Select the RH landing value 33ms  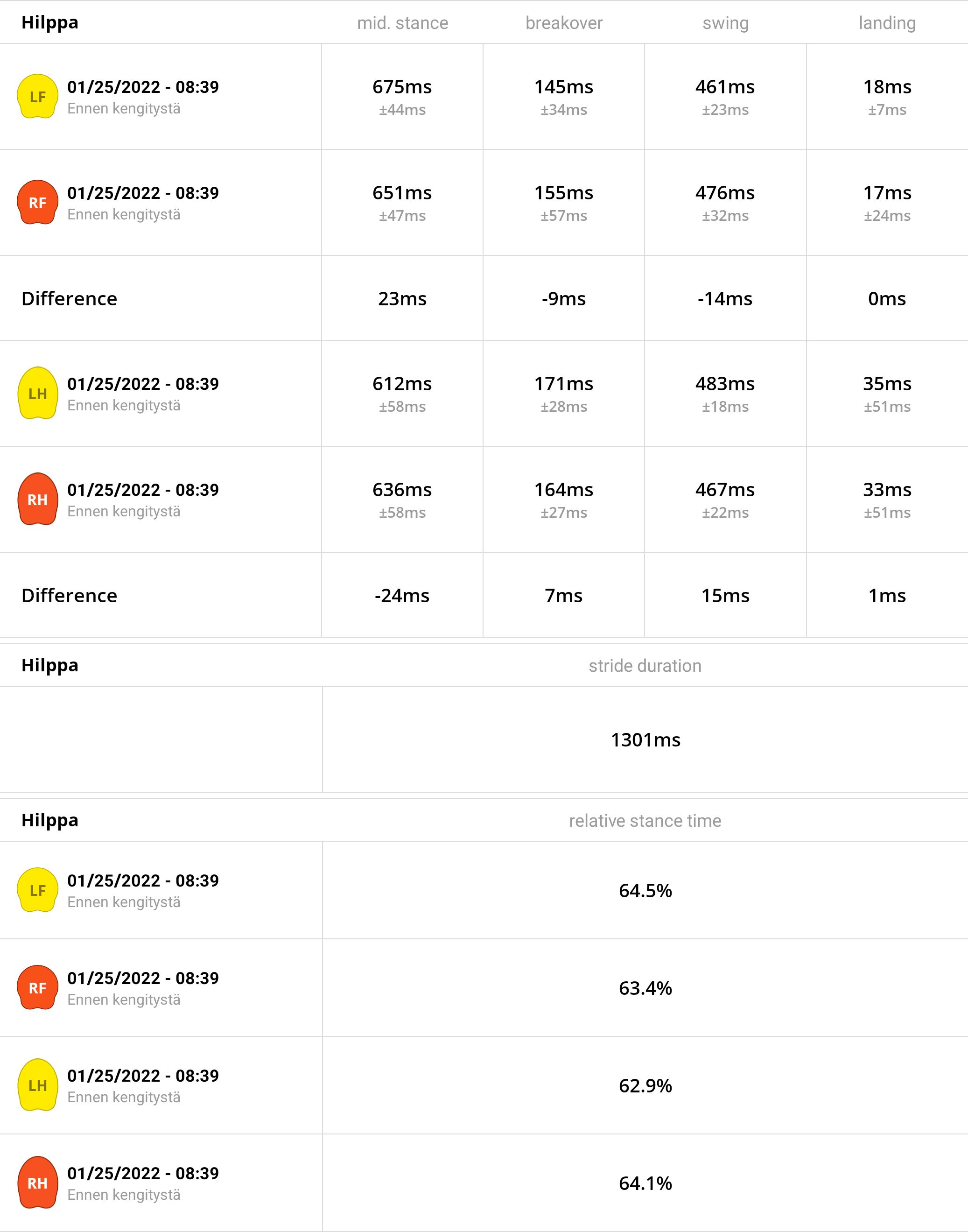click(887, 489)
